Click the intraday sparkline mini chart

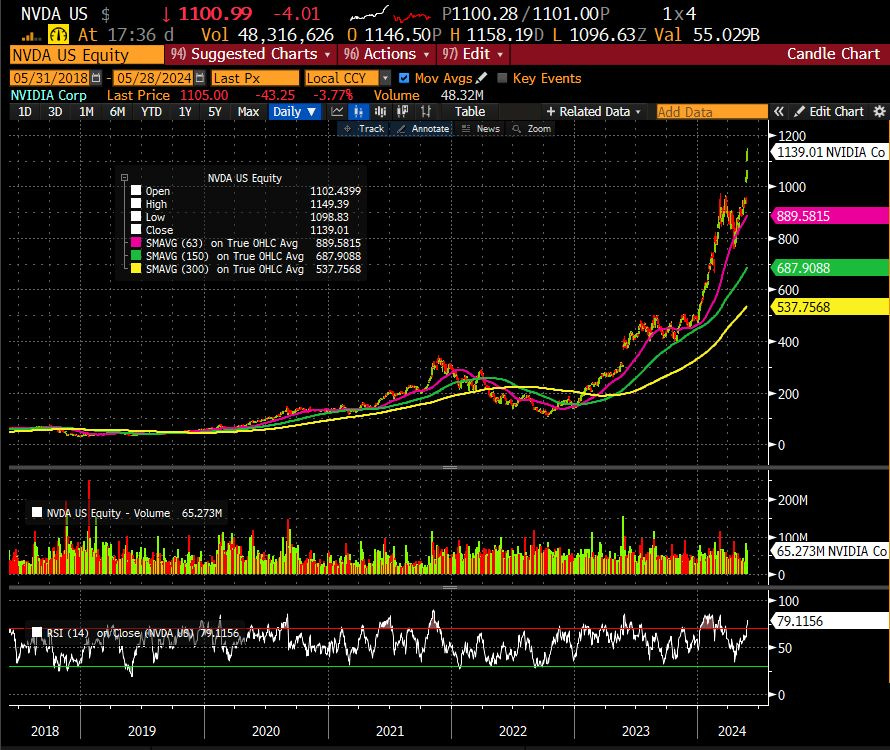click(391, 14)
